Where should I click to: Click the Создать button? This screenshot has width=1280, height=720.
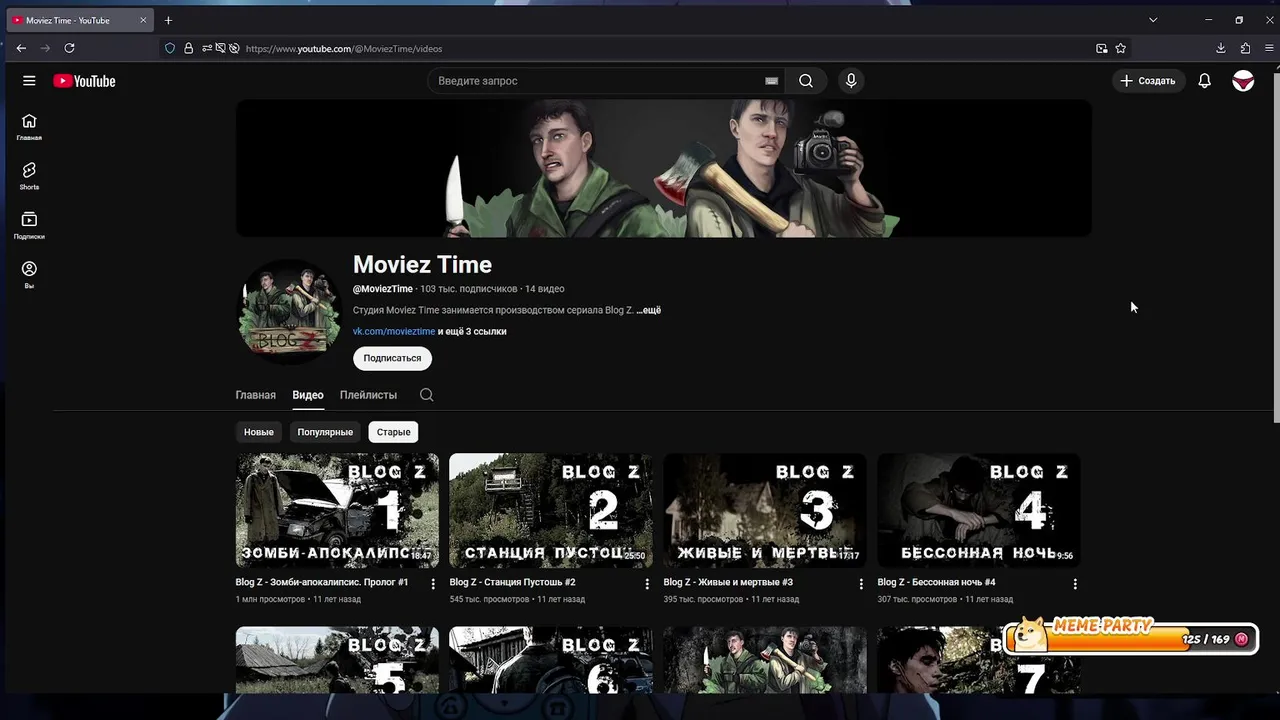click(1148, 81)
